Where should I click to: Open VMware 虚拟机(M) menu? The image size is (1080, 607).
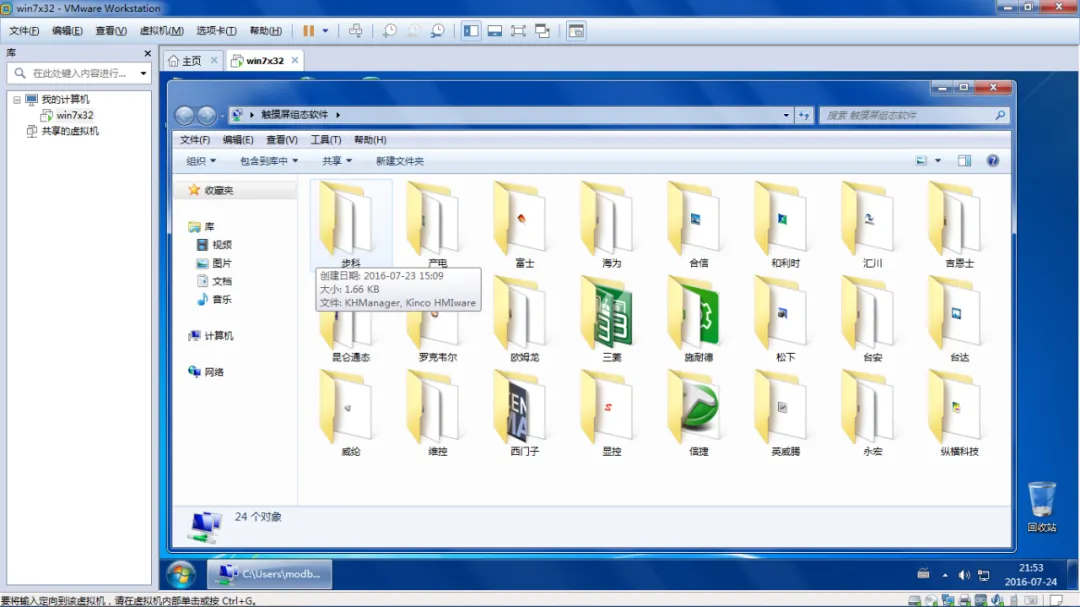click(162, 31)
